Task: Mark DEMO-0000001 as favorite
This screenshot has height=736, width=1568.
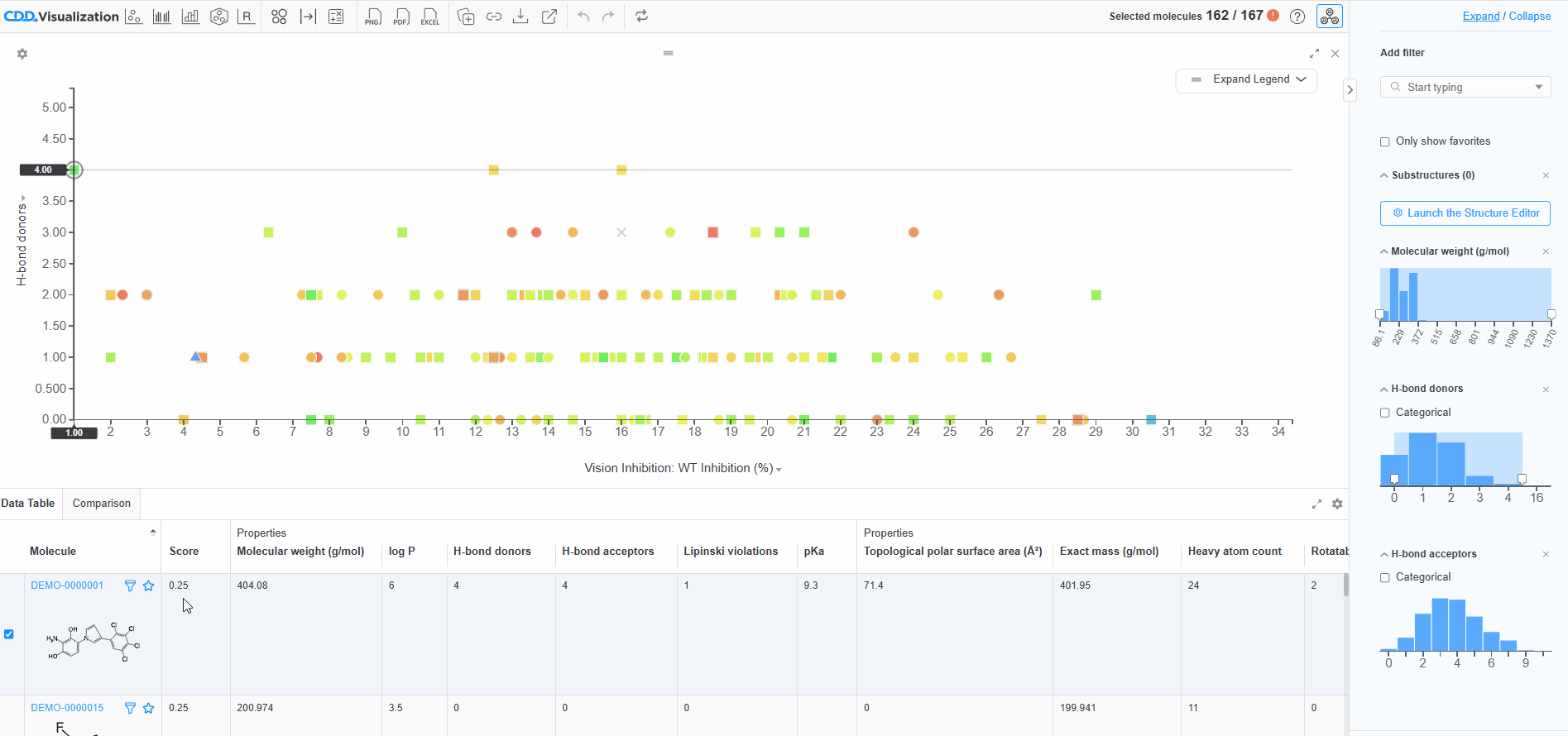Action: click(x=149, y=585)
